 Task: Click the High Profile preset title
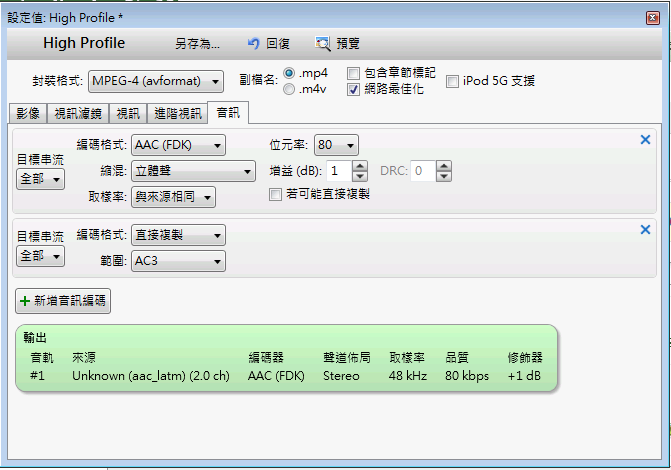pos(84,43)
